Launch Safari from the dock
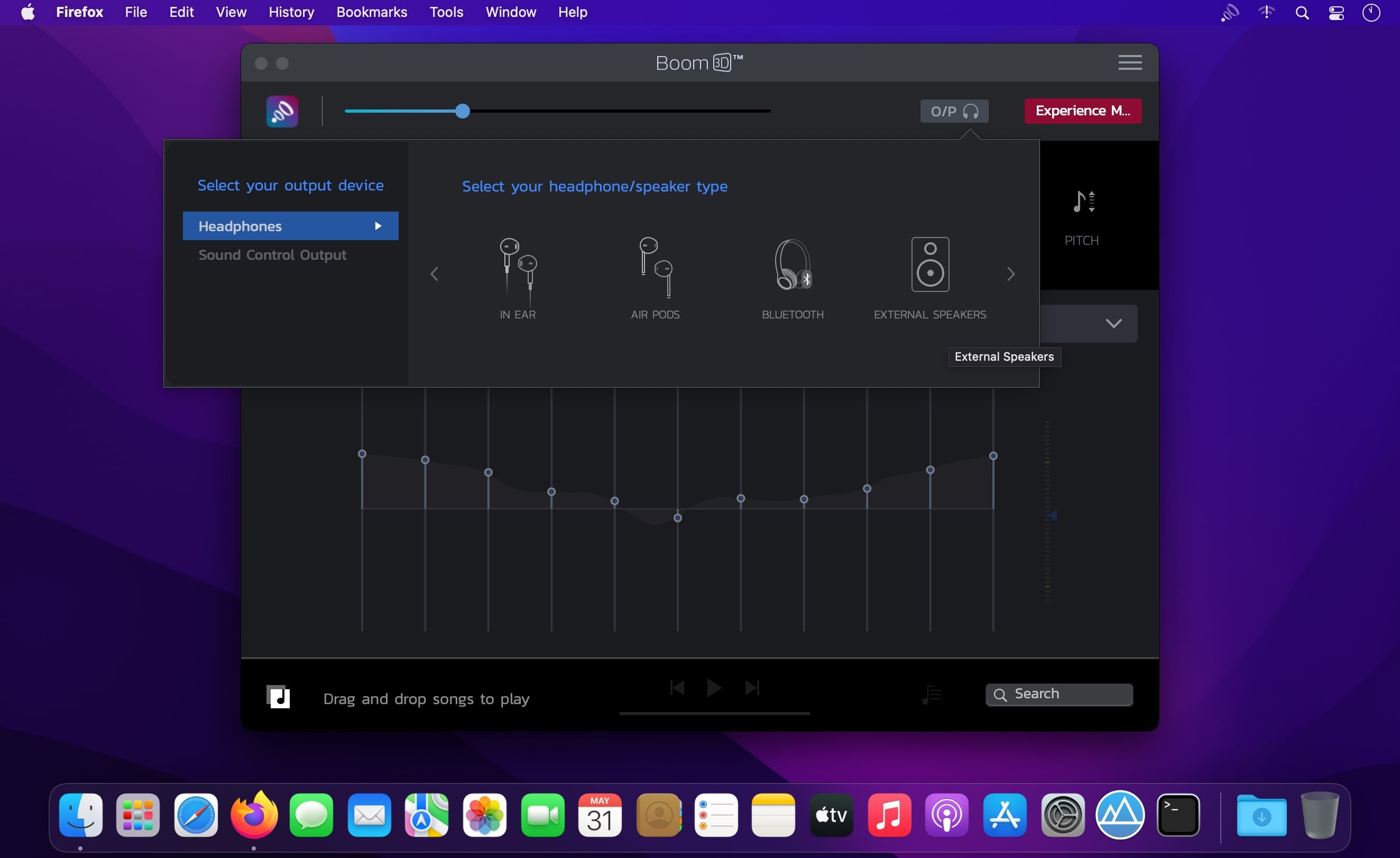Image resolution: width=1400 pixels, height=858 pixels. click(196, 815)
